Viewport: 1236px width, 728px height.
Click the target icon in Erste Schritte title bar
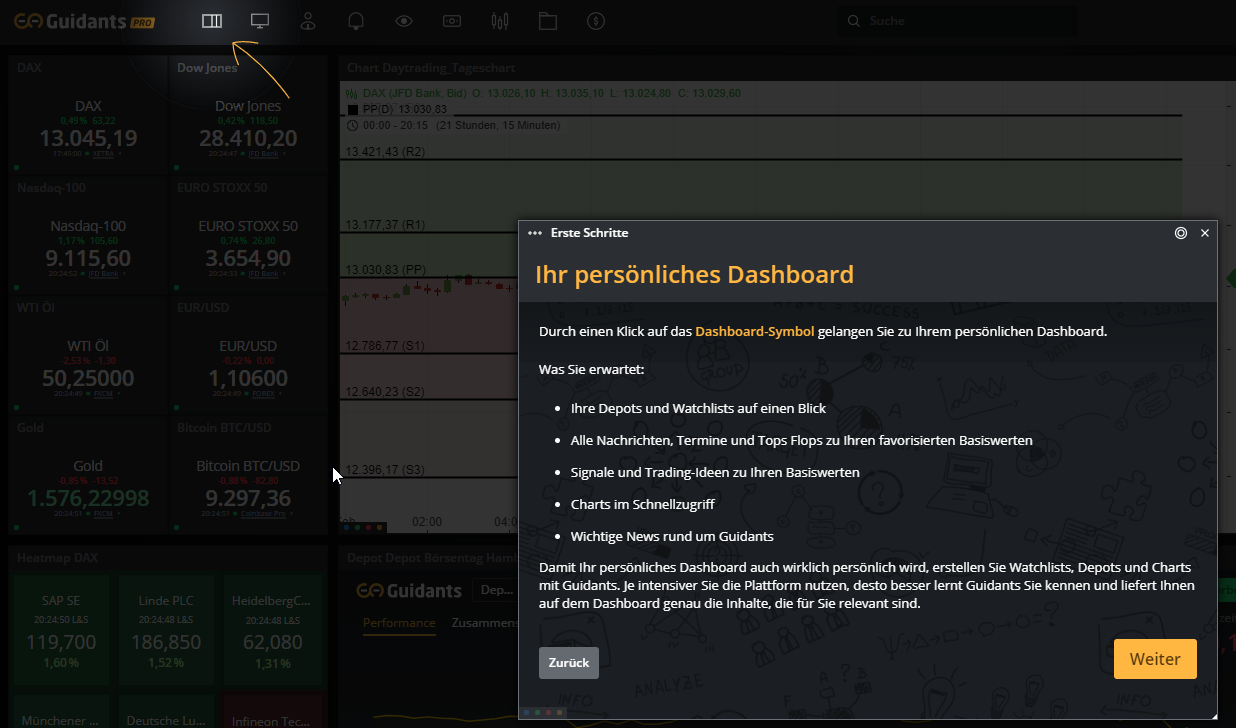1181,233
